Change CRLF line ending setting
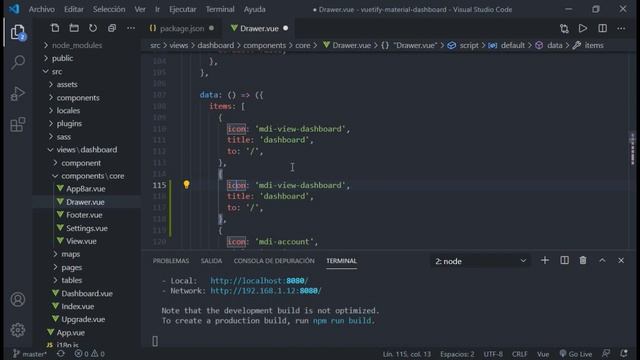 click(x=520, y=354)
